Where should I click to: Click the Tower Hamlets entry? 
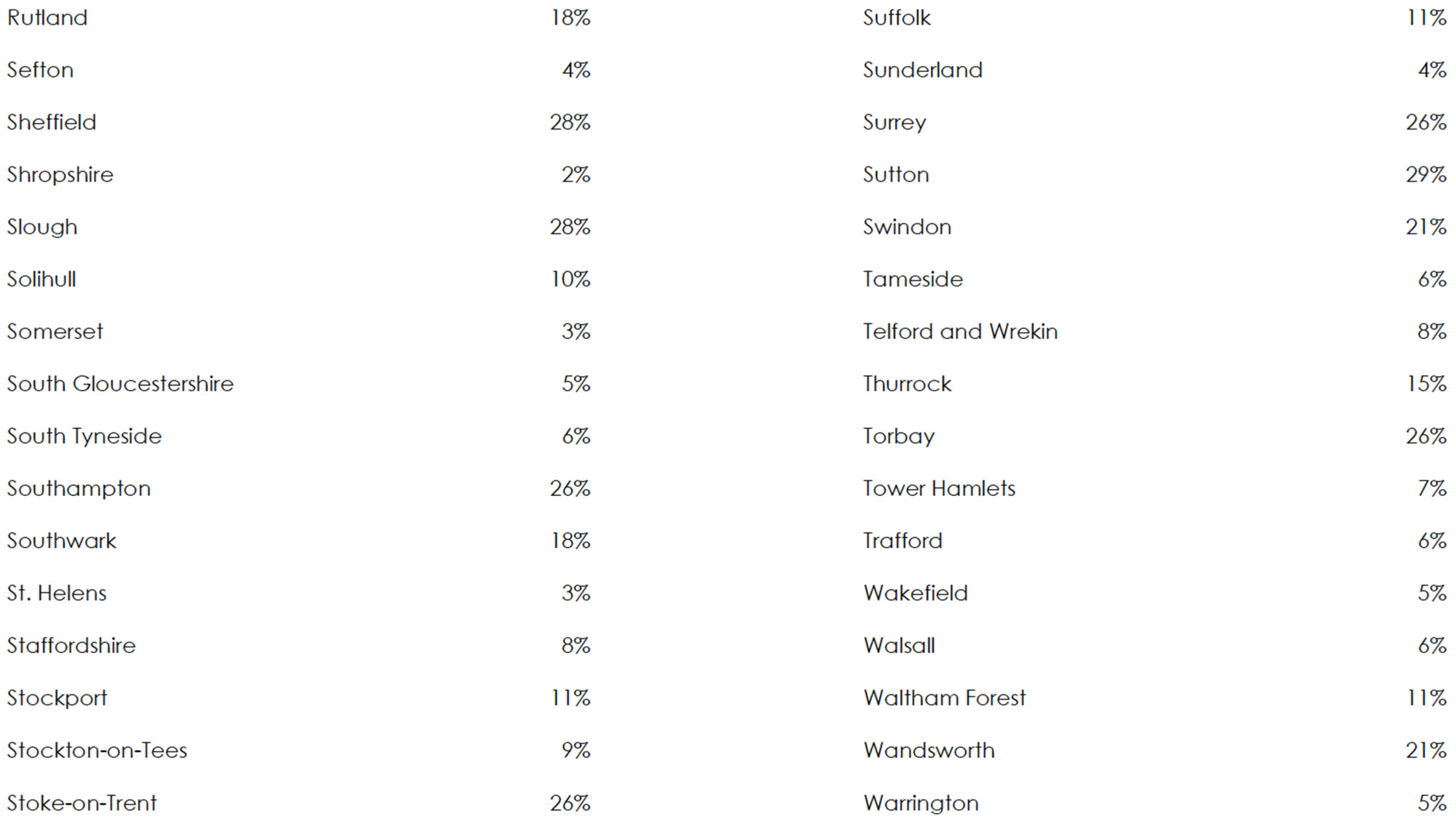tap(939, 489)
